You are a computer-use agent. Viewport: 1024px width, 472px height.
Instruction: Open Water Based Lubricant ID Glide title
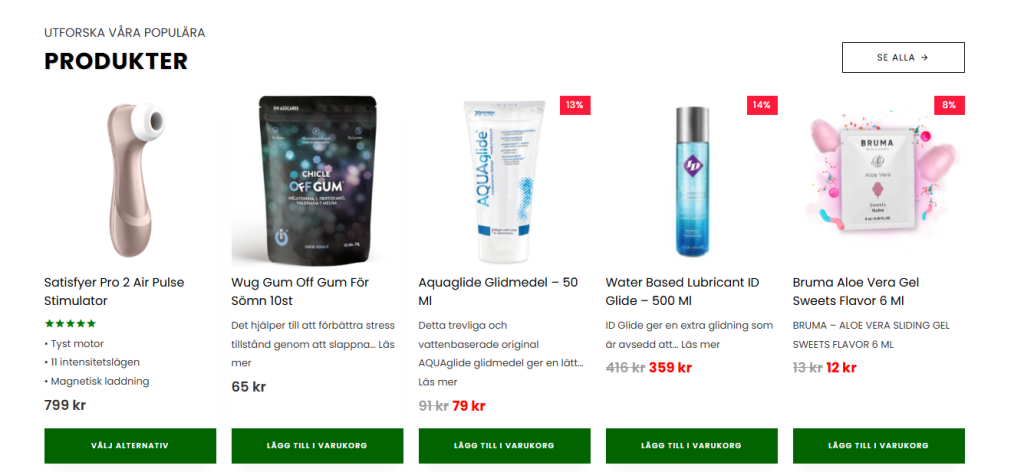(682, 292)
